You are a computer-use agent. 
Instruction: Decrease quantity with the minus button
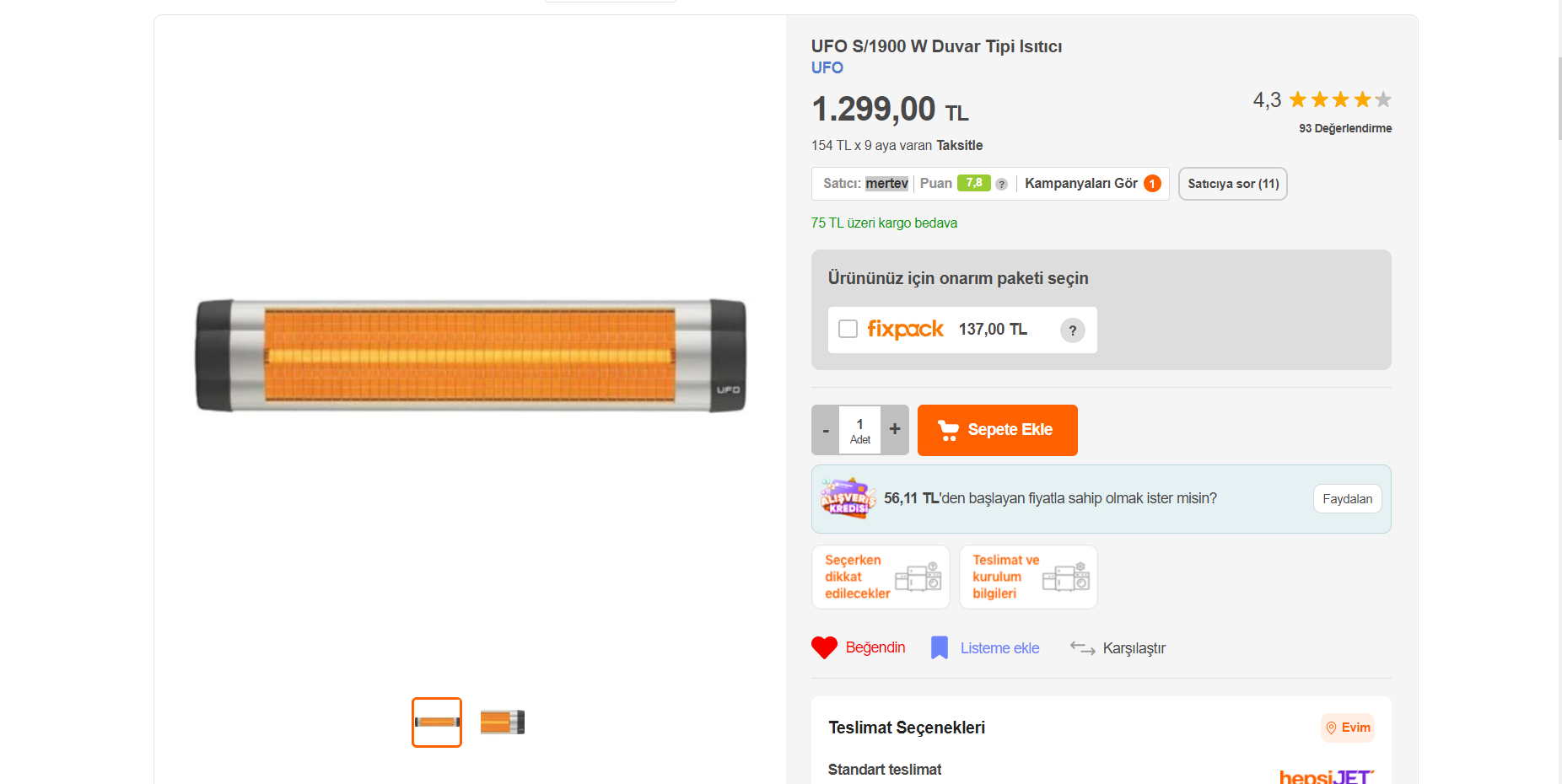826,430
